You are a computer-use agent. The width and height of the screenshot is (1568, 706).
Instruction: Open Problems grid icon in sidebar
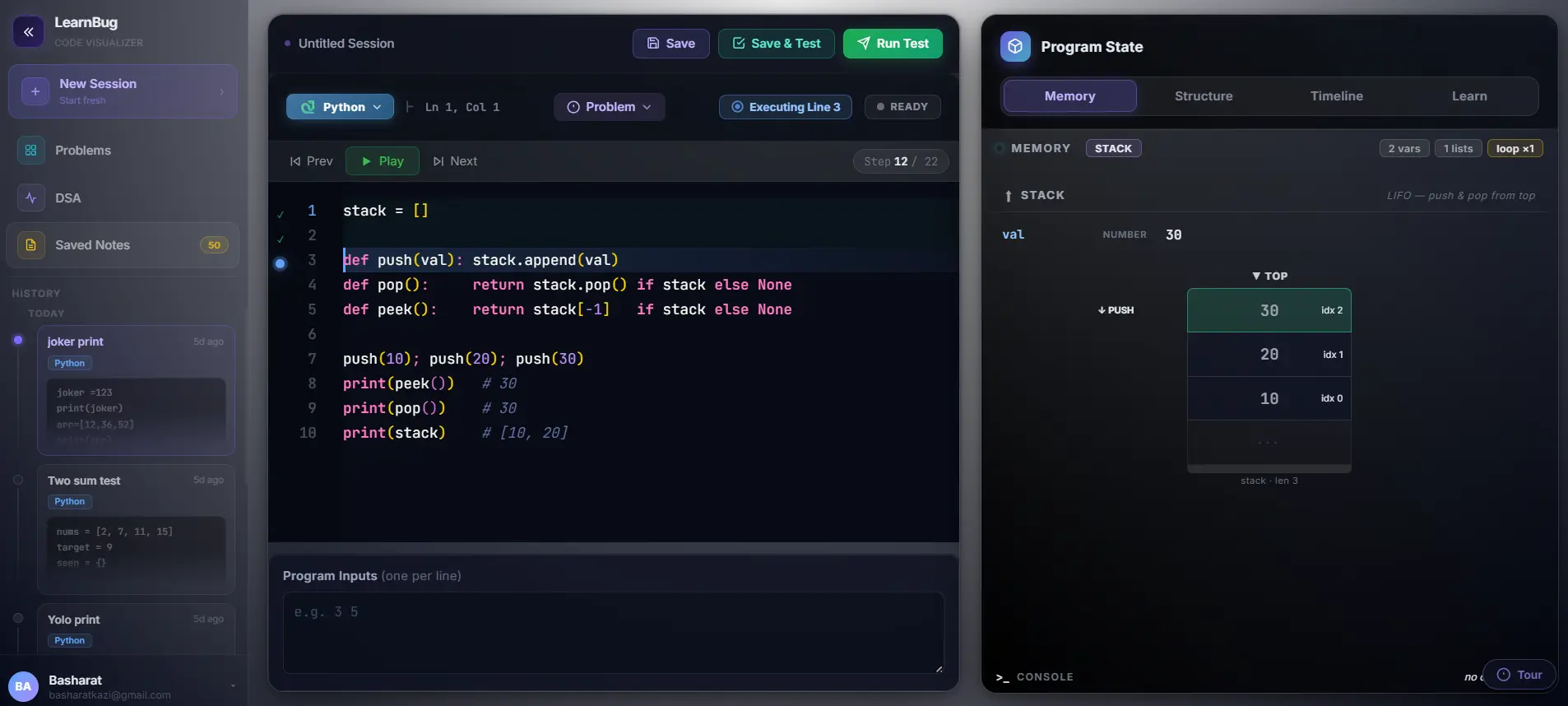pyautogui.click(x=31, y=151)
